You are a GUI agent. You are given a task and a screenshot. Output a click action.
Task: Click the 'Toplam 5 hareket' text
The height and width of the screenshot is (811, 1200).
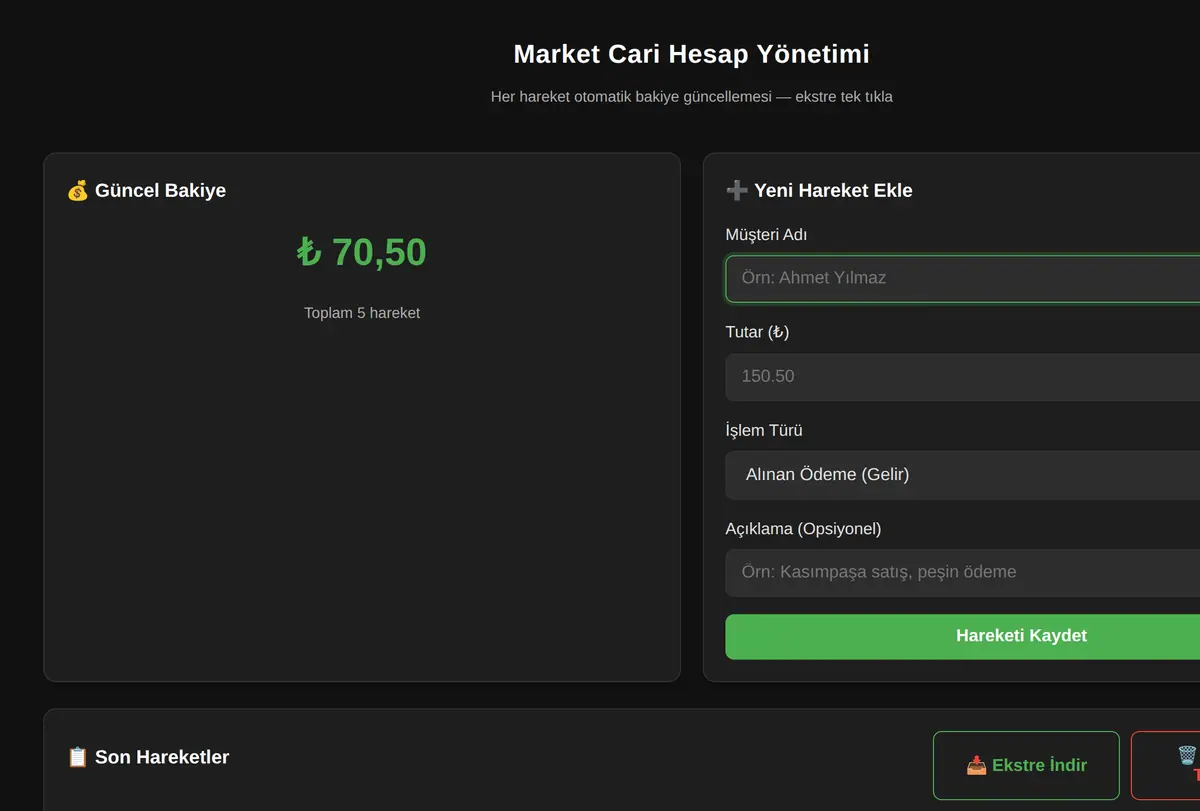[x=362, y=313]
